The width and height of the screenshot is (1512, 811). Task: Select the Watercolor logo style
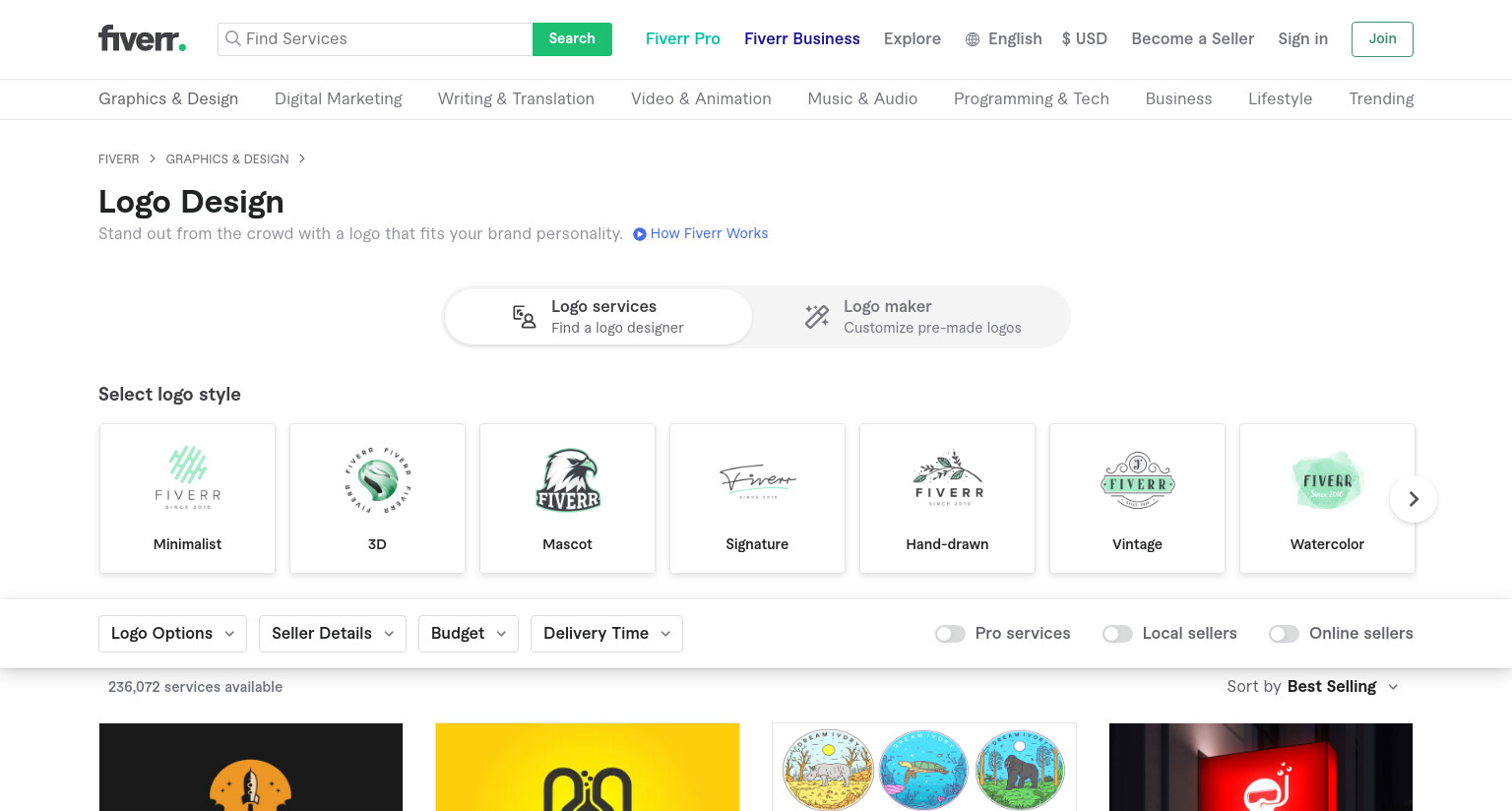tap(1327, 498)
